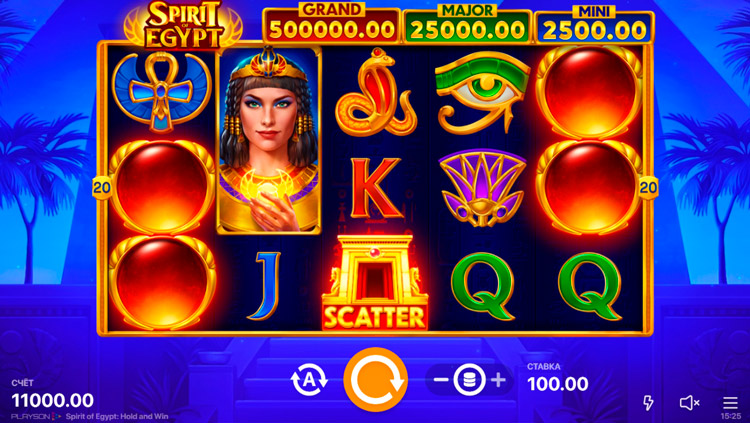Open the hamburger game menu

(x=730, y=402)
